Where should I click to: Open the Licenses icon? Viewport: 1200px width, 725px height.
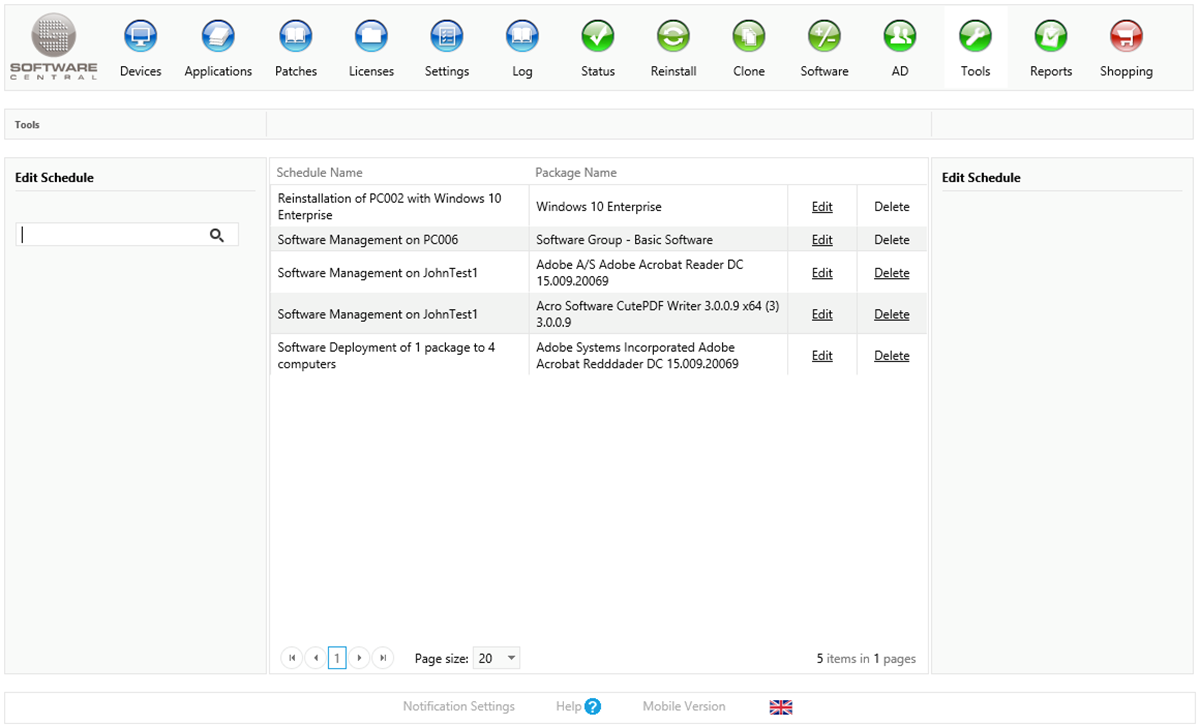point(371,37)
